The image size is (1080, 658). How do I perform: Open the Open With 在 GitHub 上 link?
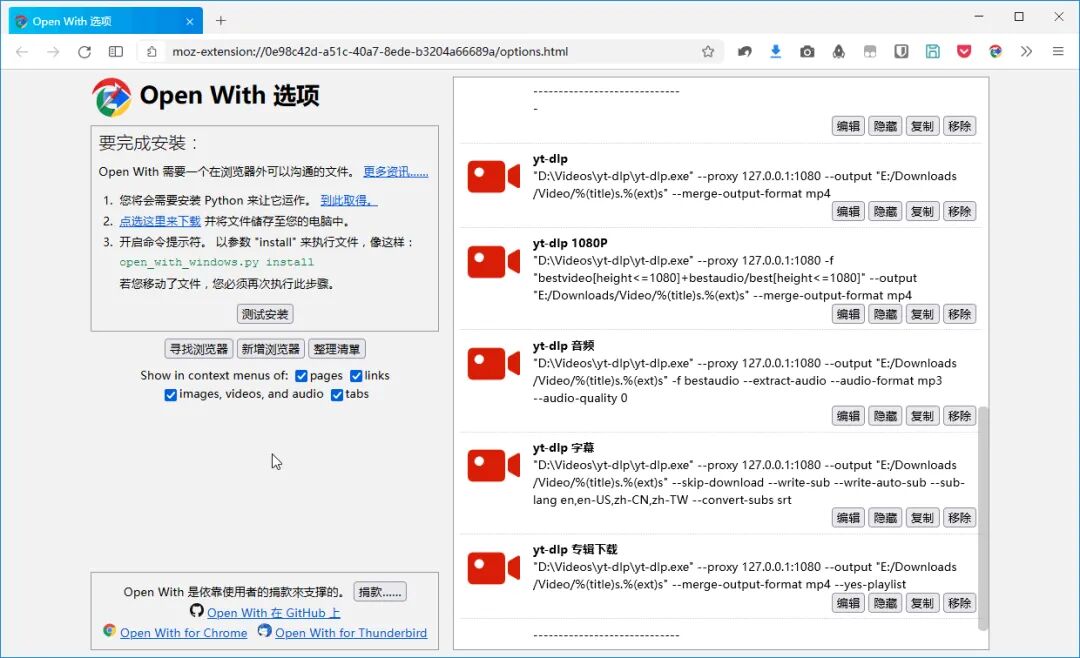(273, 613)
